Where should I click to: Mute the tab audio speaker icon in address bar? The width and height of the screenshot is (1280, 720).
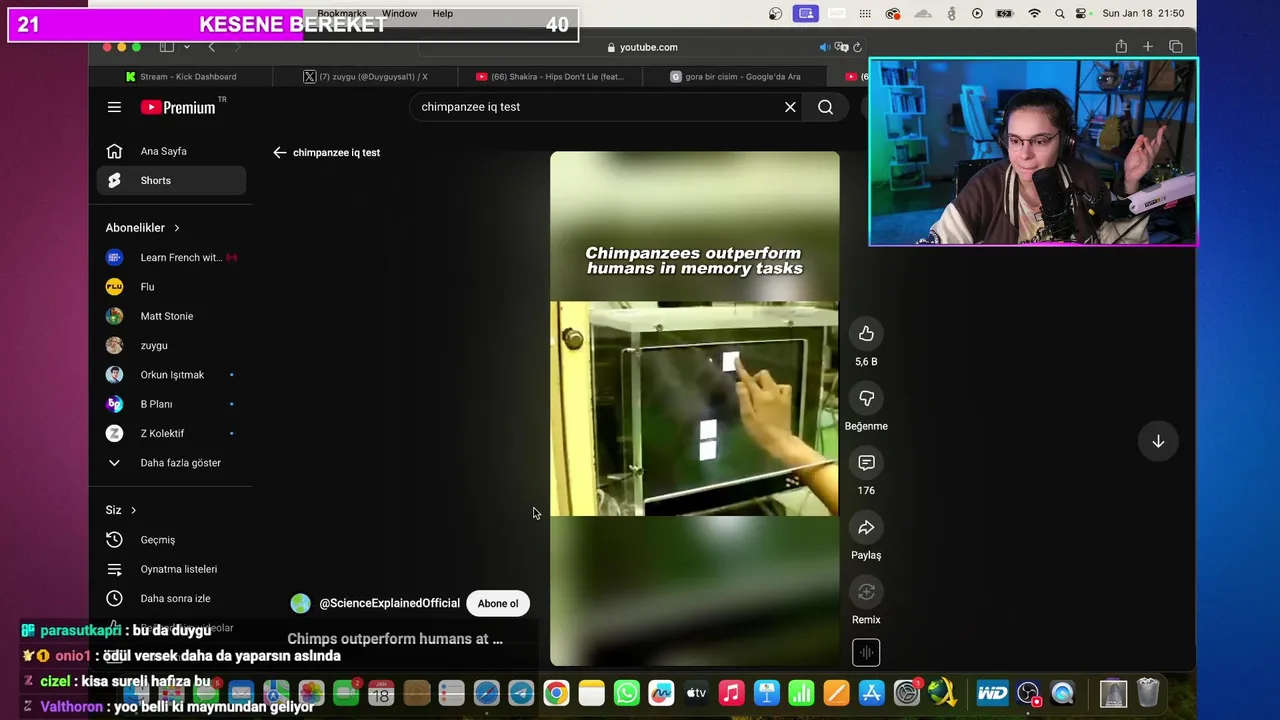(x=825, y=47)
